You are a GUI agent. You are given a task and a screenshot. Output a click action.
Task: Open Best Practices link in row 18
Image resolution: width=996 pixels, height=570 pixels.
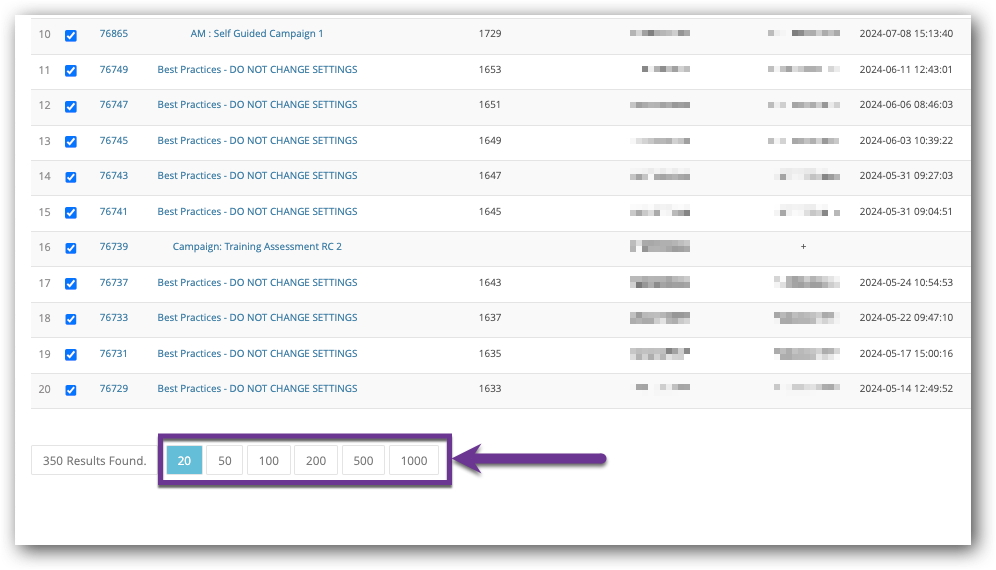pos(257,317)
